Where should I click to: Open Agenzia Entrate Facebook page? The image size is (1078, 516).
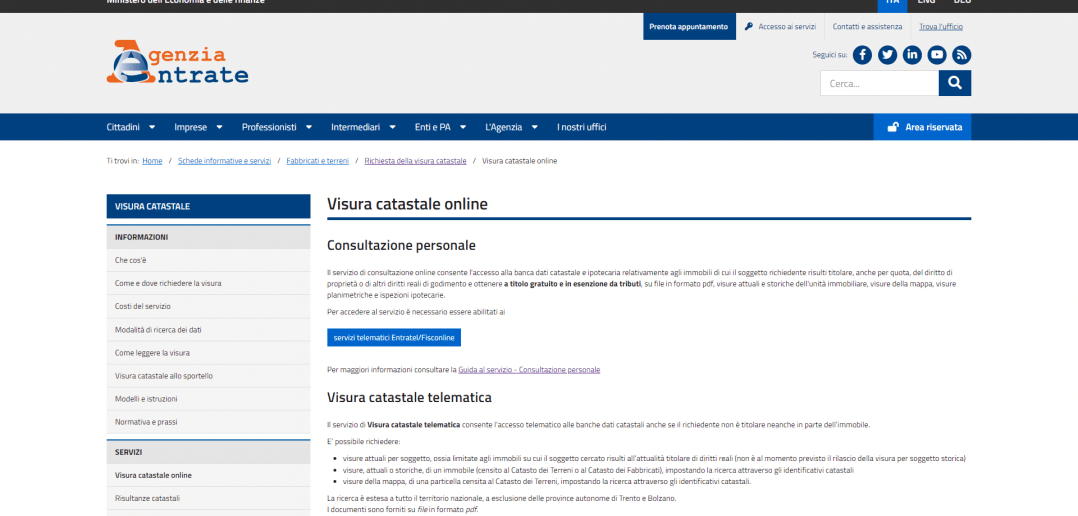(862, 55)
